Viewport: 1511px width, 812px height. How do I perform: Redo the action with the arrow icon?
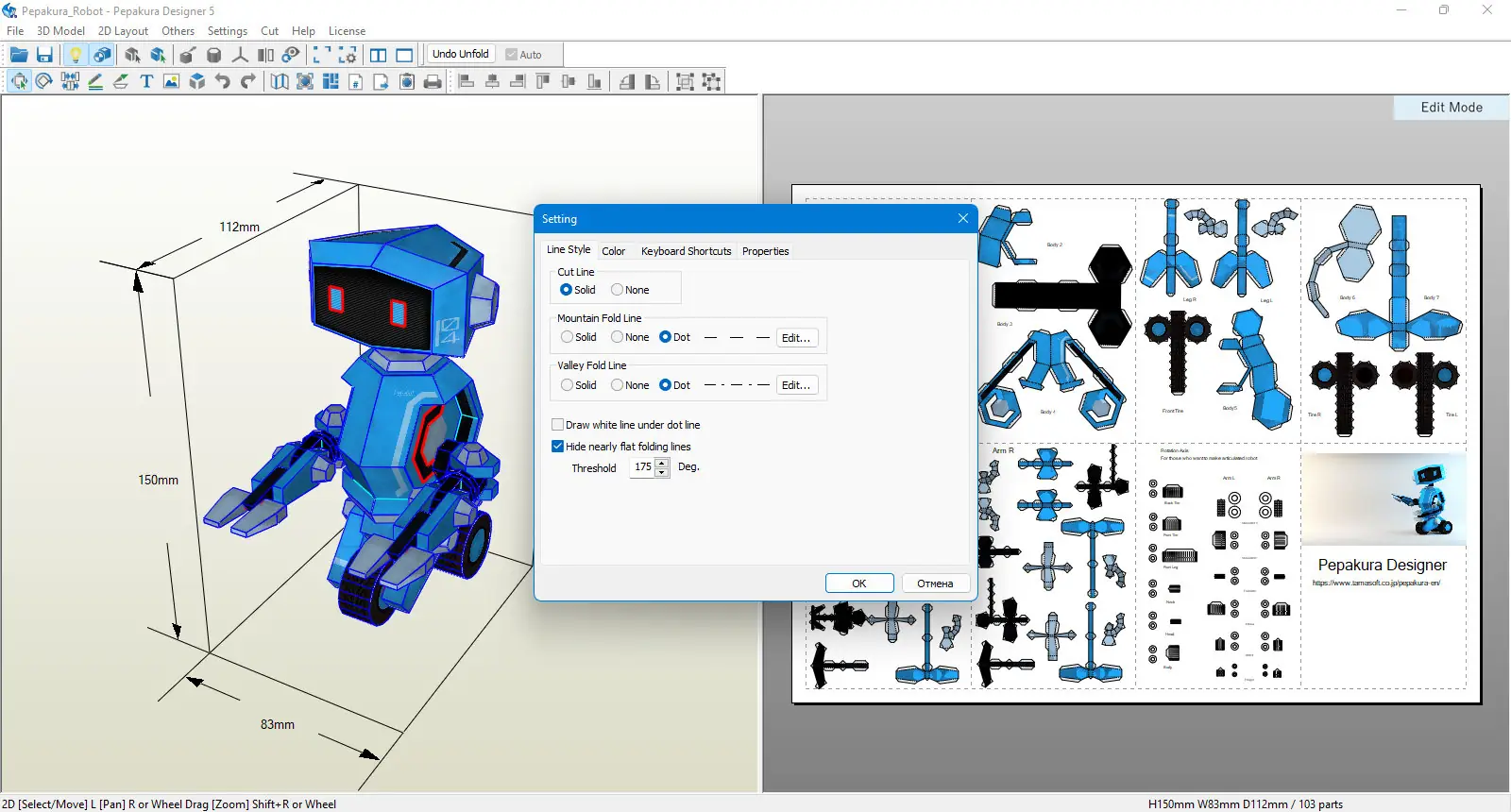coord(248,81)
